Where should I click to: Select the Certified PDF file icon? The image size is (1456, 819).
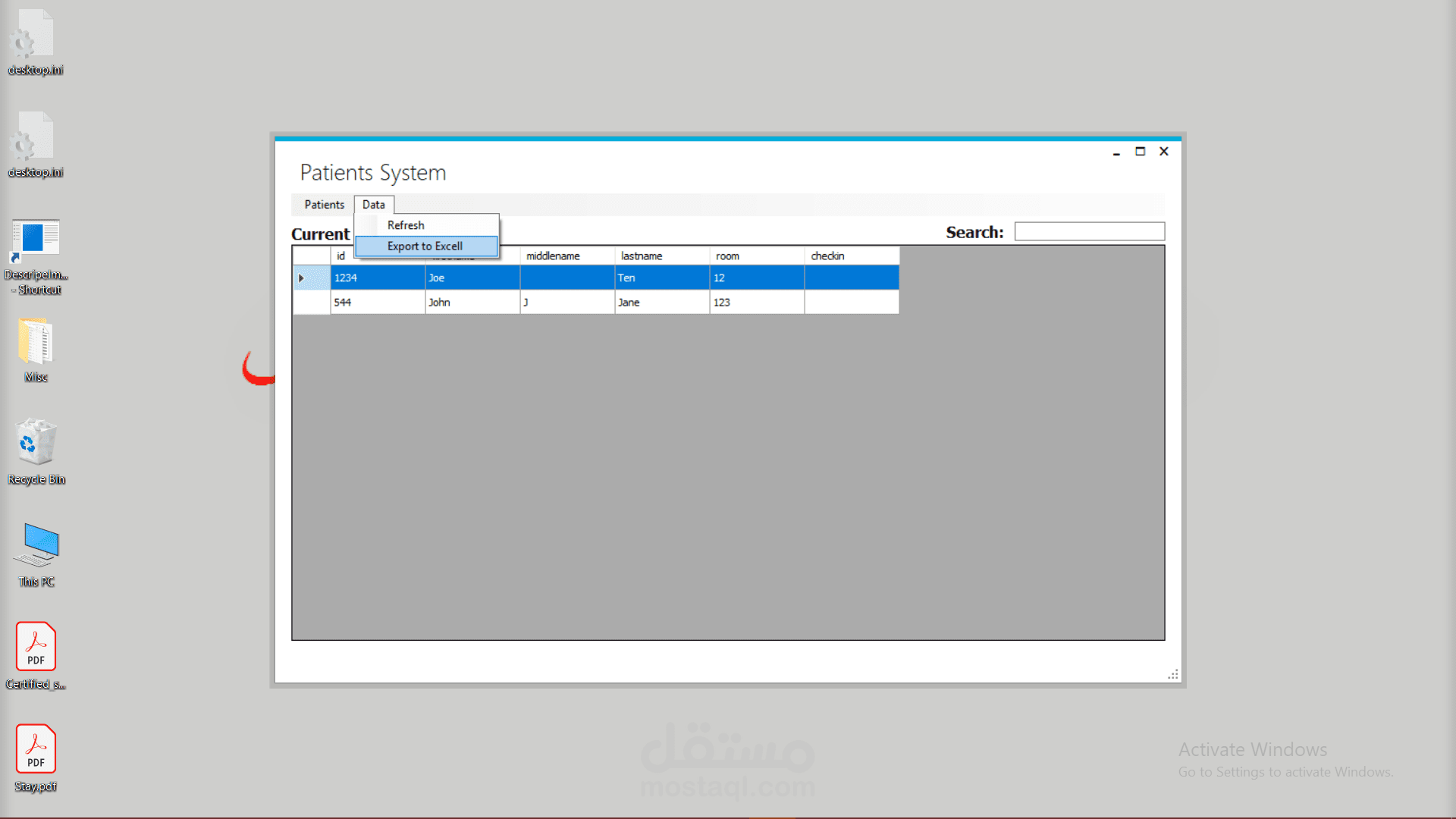(36, 647)
